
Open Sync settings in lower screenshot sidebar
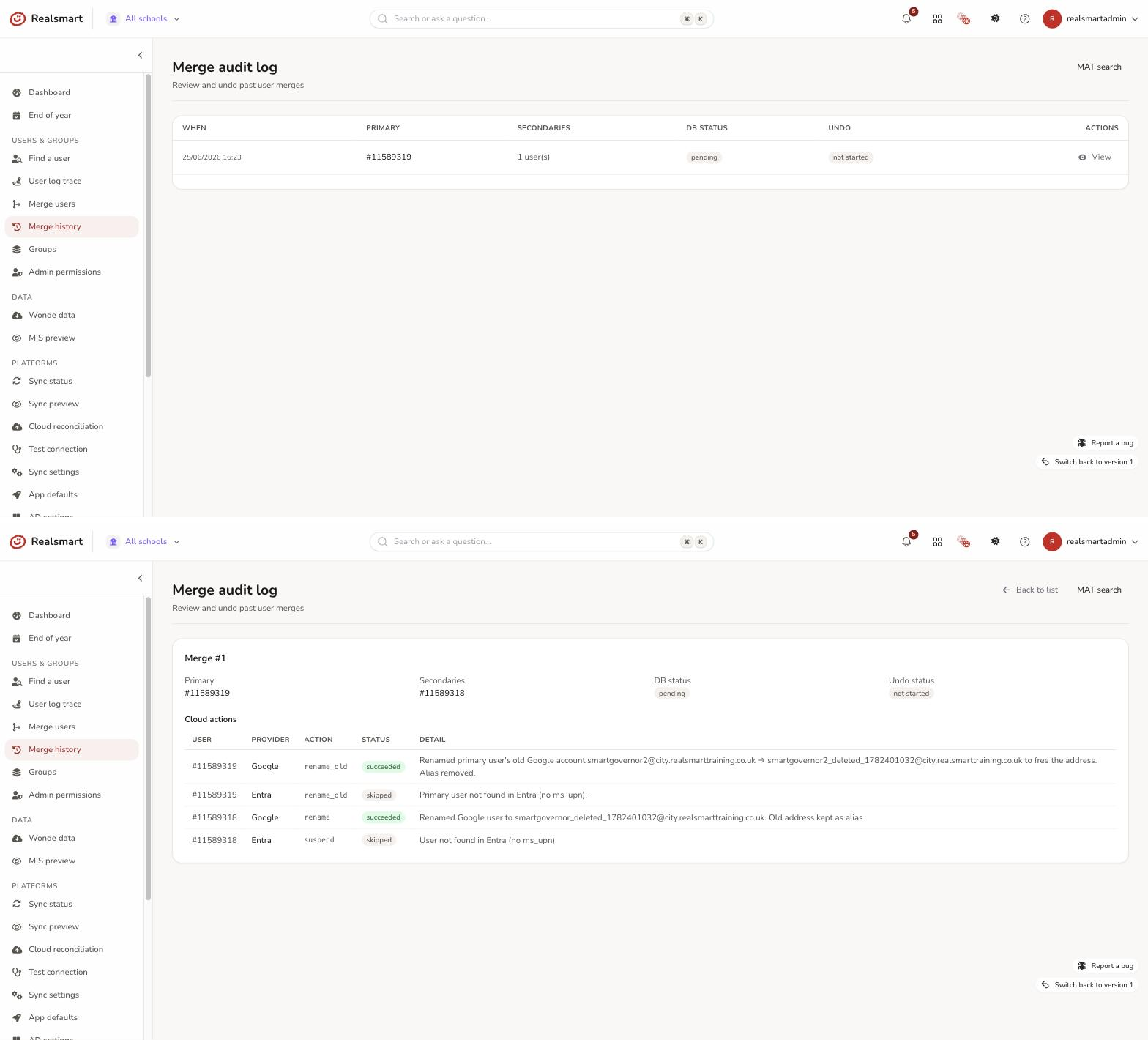(x=72, y=995)
